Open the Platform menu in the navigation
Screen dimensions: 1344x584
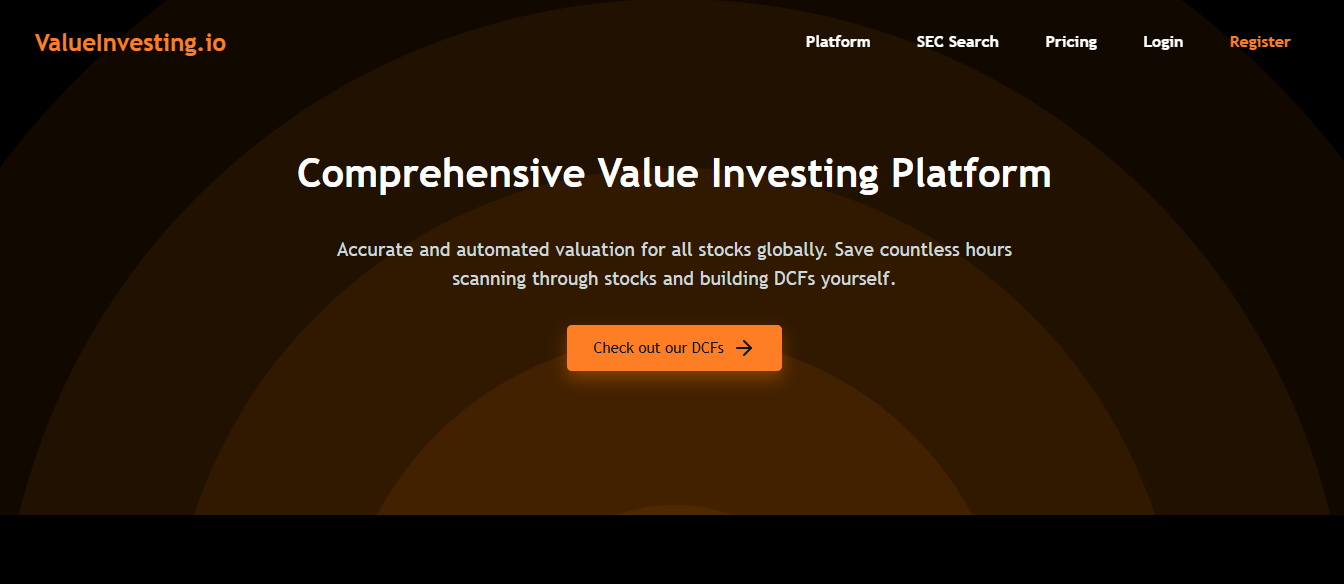pos(838,42)
